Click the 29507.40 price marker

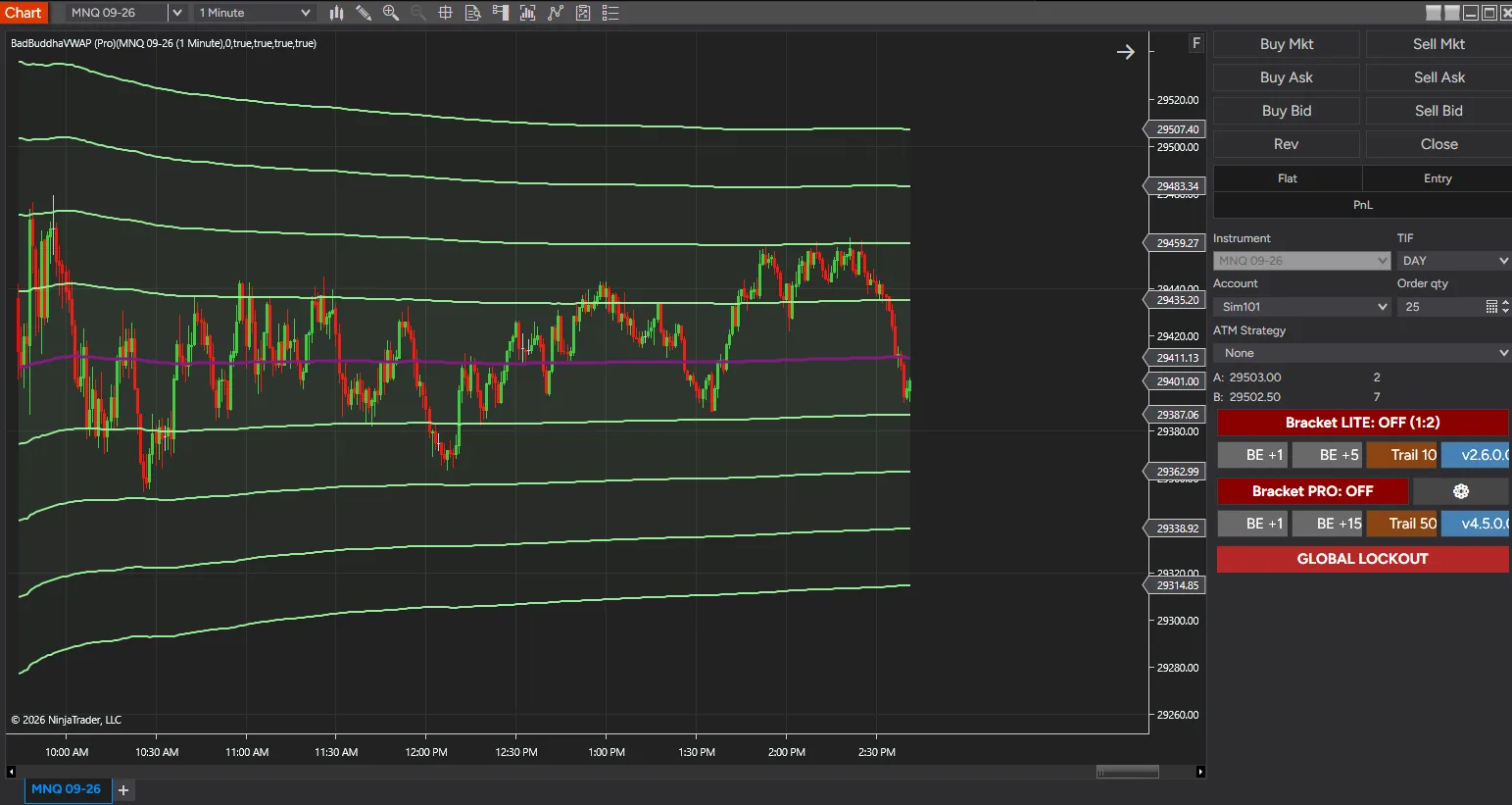pyautogui.click(x=1175, y=129)
